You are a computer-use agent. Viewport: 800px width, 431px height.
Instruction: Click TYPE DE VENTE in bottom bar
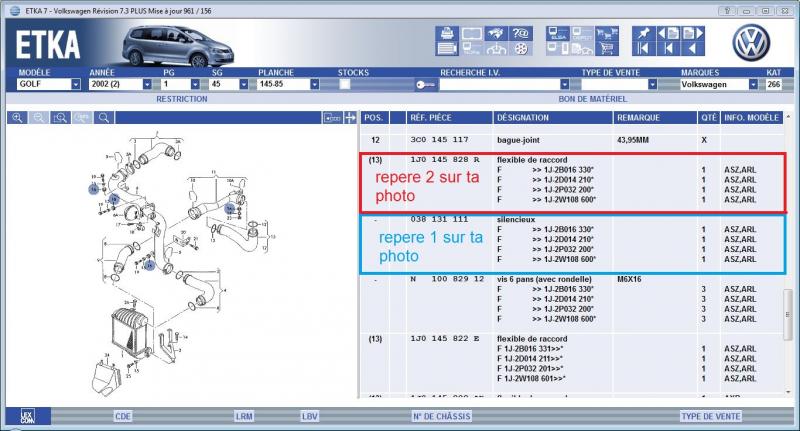click(x=711, y=416)
